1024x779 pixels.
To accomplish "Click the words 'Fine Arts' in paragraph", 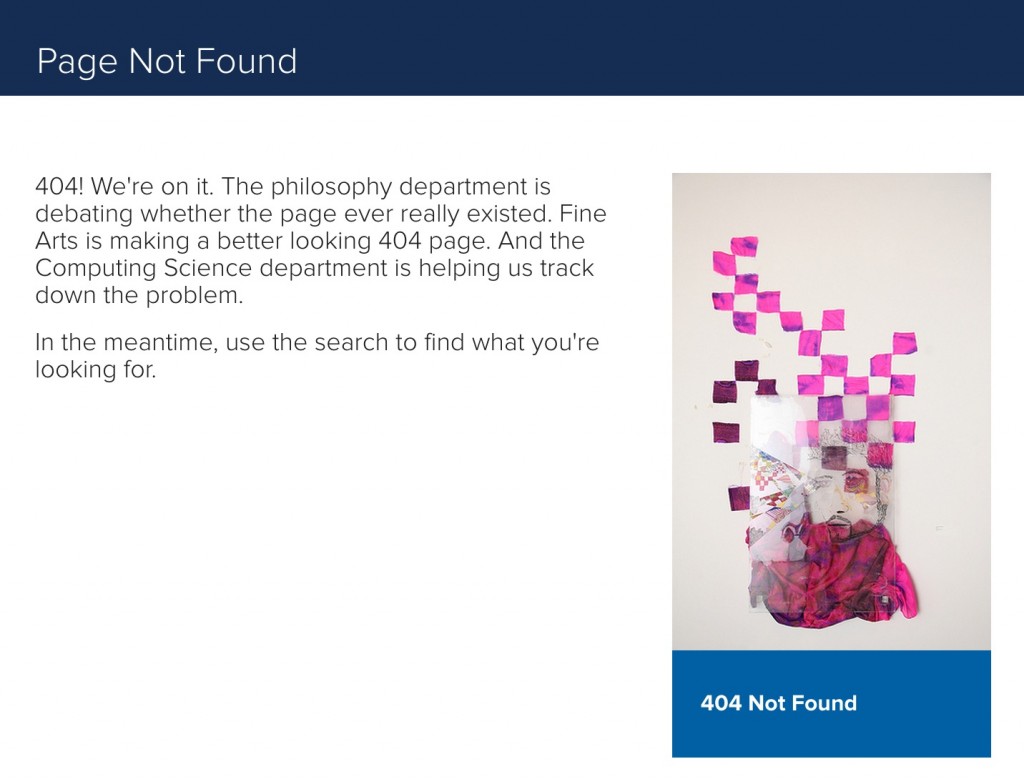I will [320, 227].
